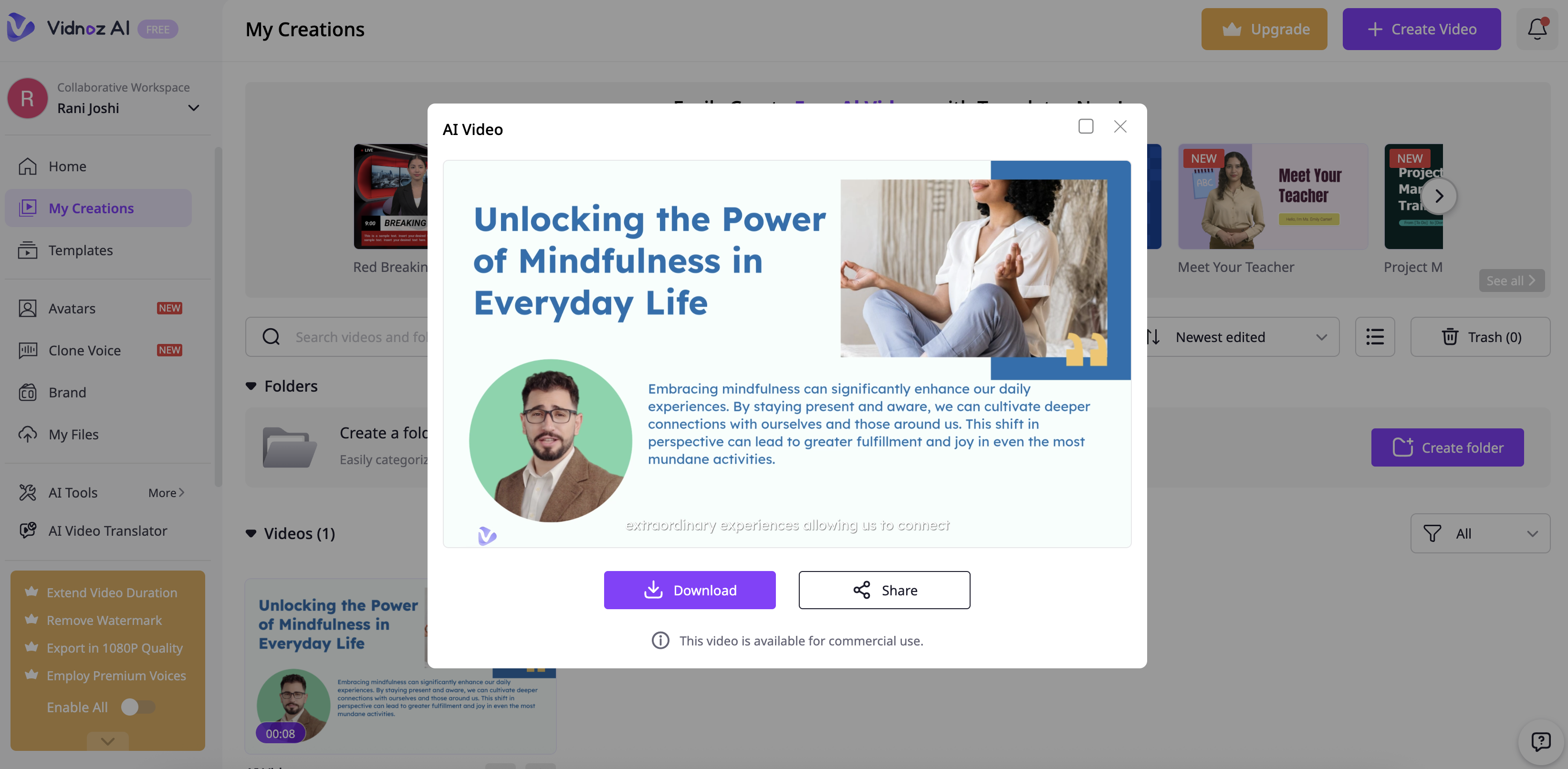The height and width of the screenshot is (769, 1568).
Task: Collapse the Folders section
Action: (x=251, y=386)
